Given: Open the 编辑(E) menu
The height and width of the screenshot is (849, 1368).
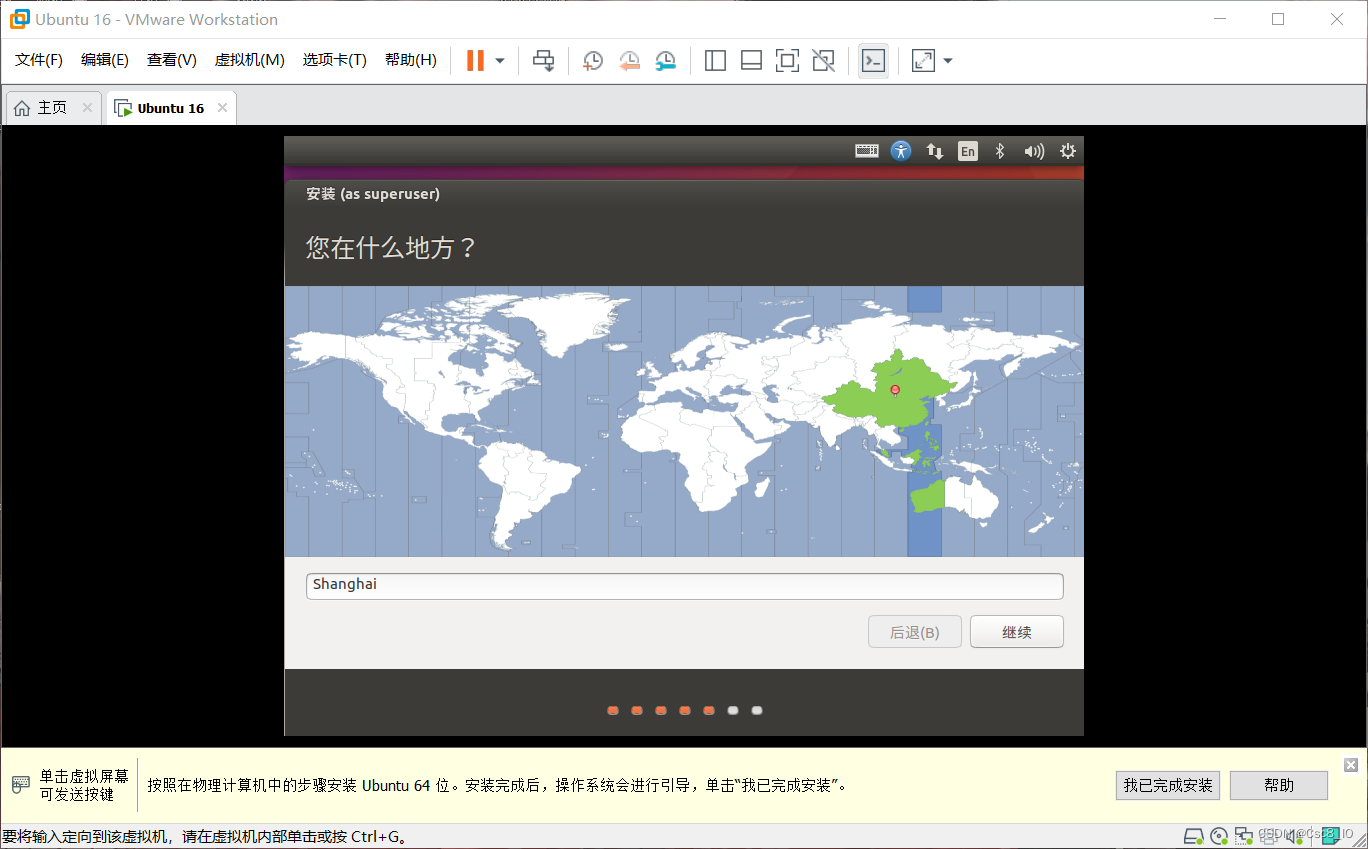Looking at the screenshot, I should point(105,60).
